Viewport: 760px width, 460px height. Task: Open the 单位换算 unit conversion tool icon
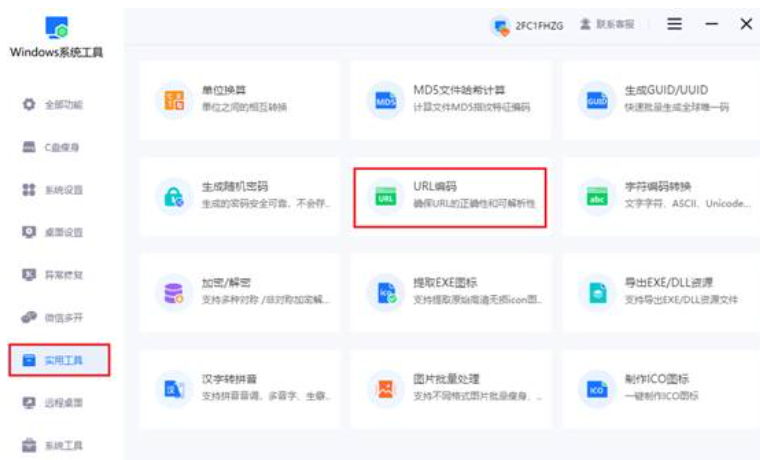coord(174,99)
